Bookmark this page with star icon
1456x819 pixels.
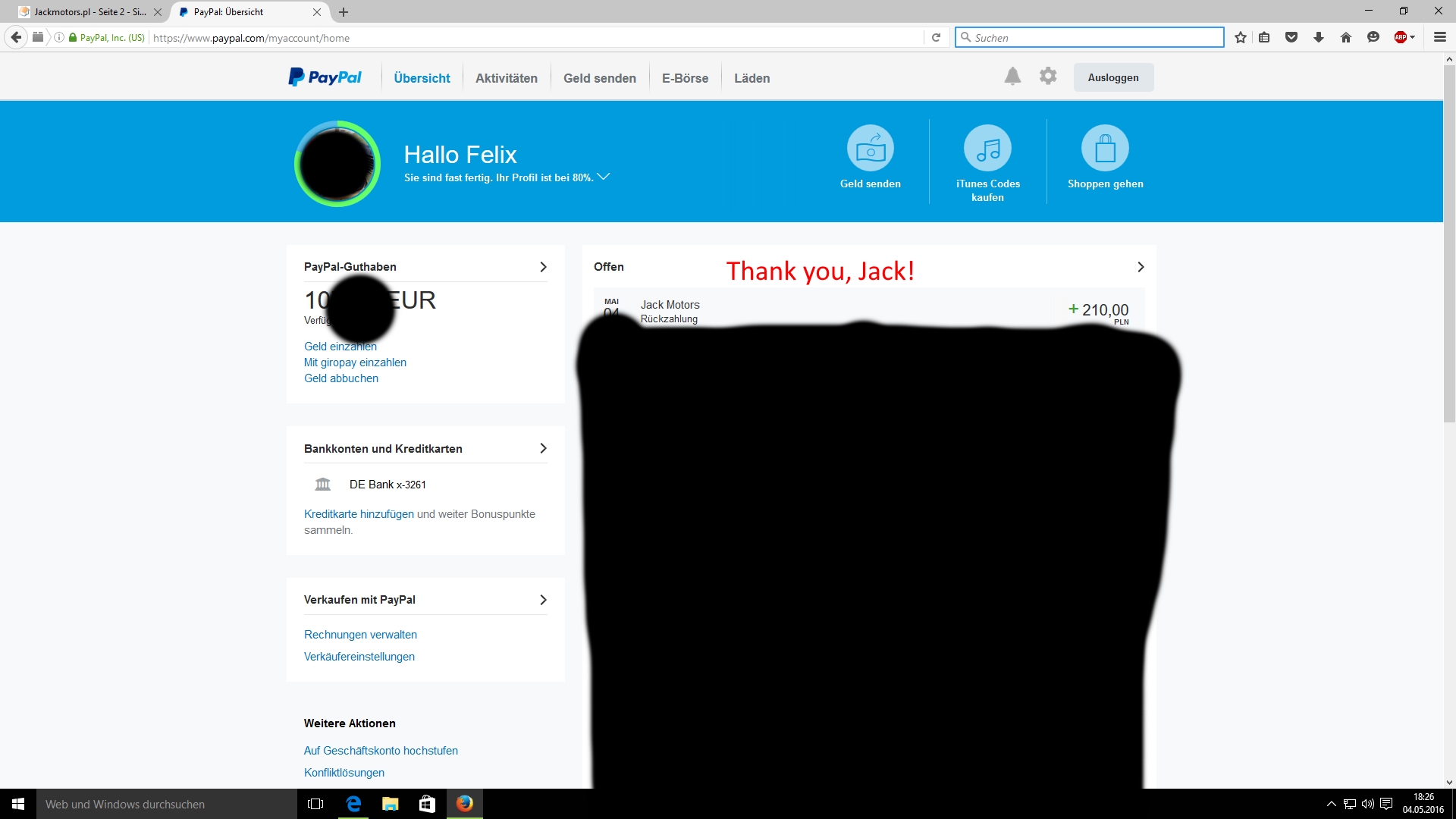coord(1241,37)
